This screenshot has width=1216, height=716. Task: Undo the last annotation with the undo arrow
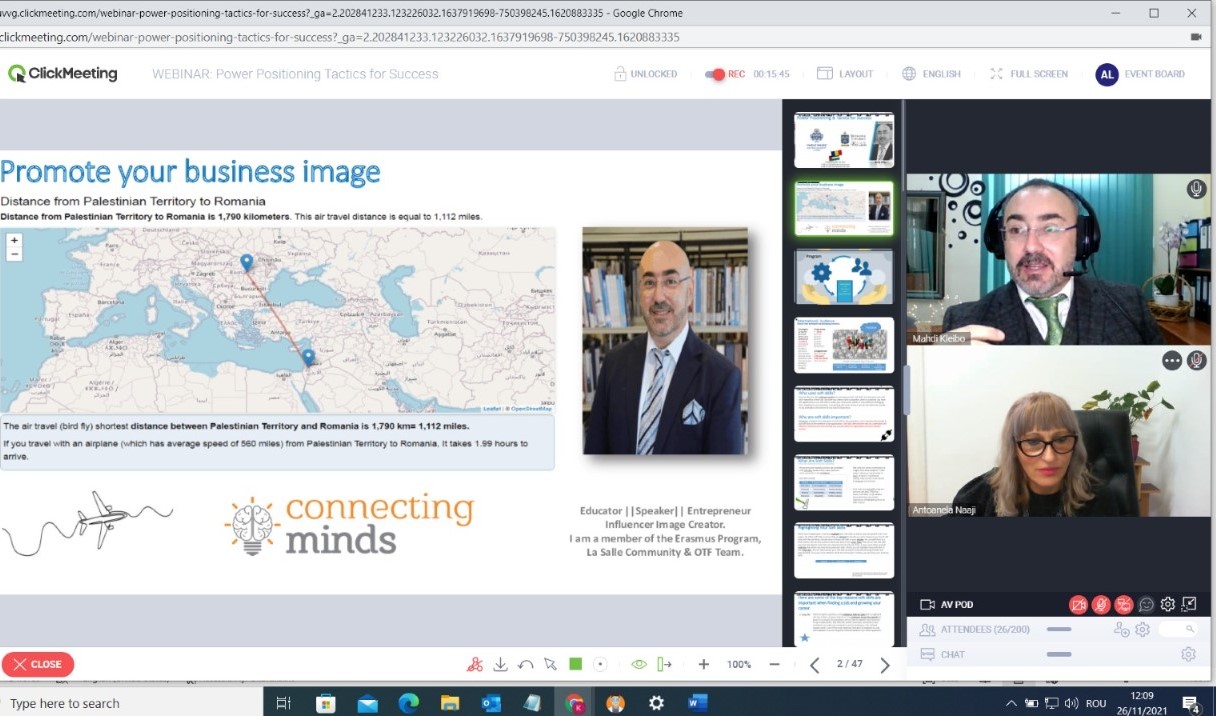pyautogui.click(x=525, y=664)
